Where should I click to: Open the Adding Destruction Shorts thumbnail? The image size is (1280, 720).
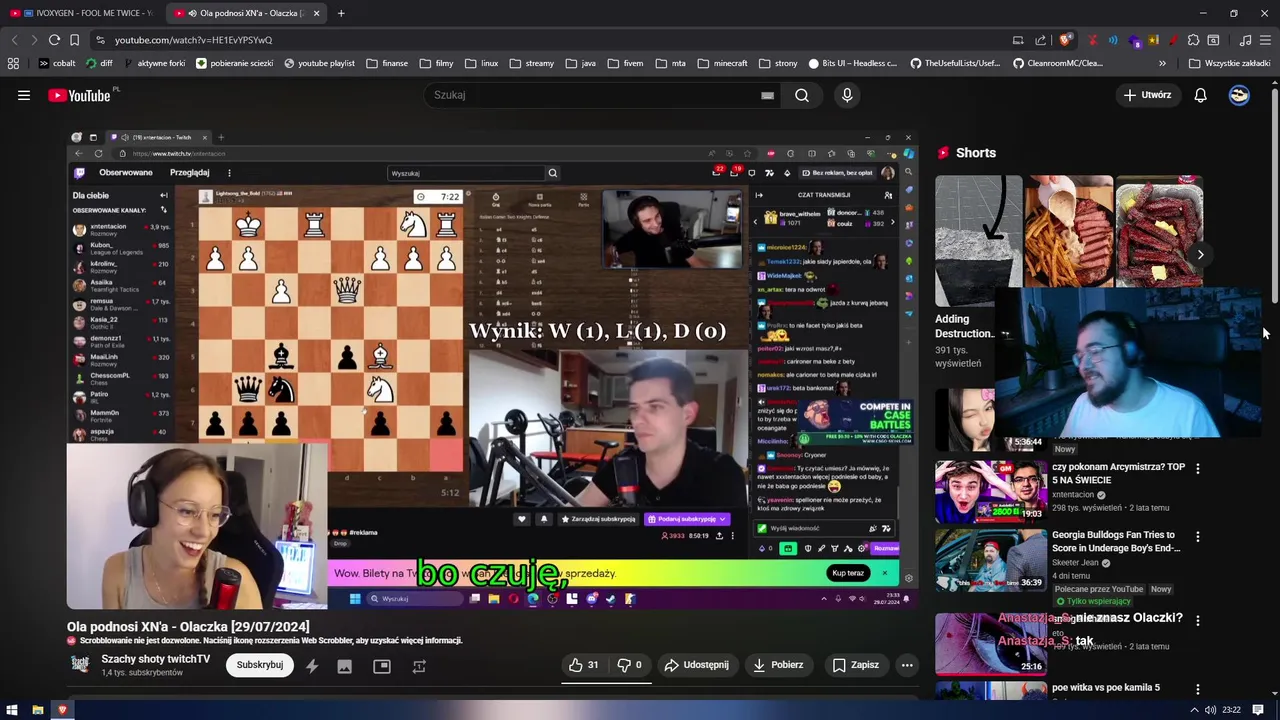(x=979, y=240)
